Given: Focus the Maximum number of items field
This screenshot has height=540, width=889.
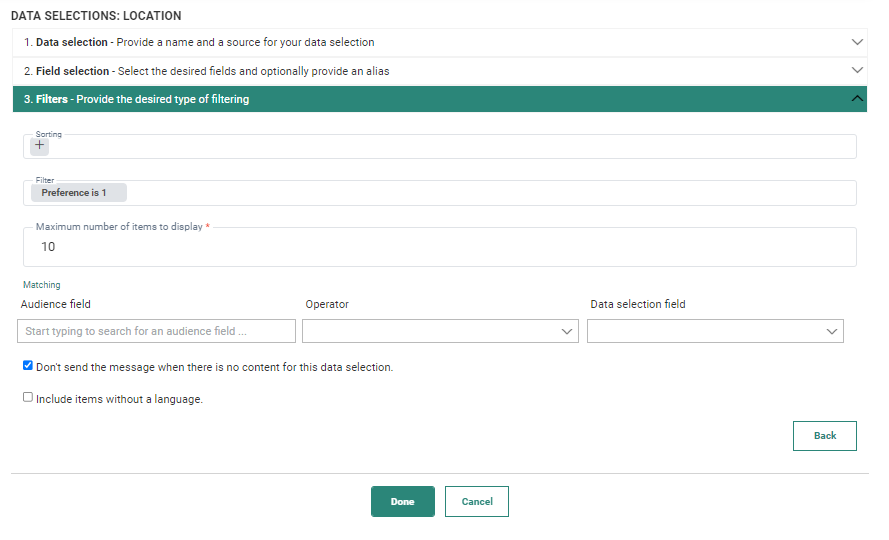Looking at the screenshot, I should tap(440, 247).
